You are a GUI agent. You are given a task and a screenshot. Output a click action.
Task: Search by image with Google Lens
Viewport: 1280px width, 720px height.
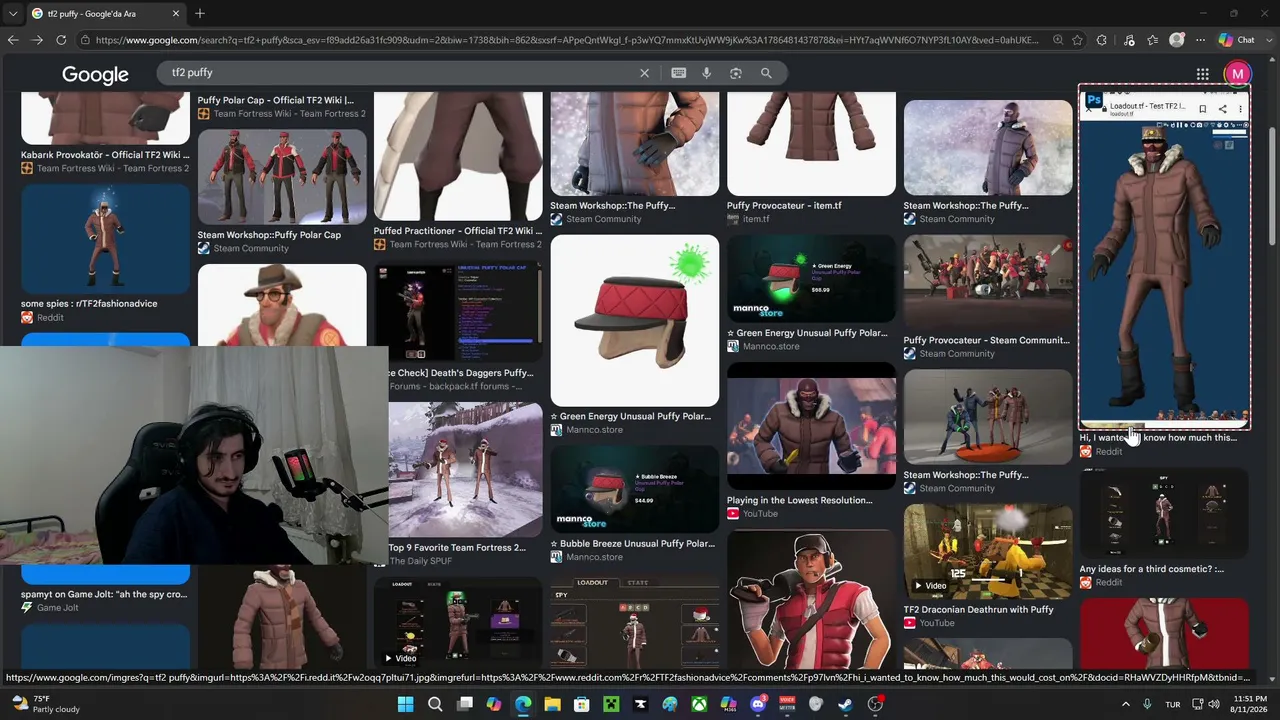(736, 73)
